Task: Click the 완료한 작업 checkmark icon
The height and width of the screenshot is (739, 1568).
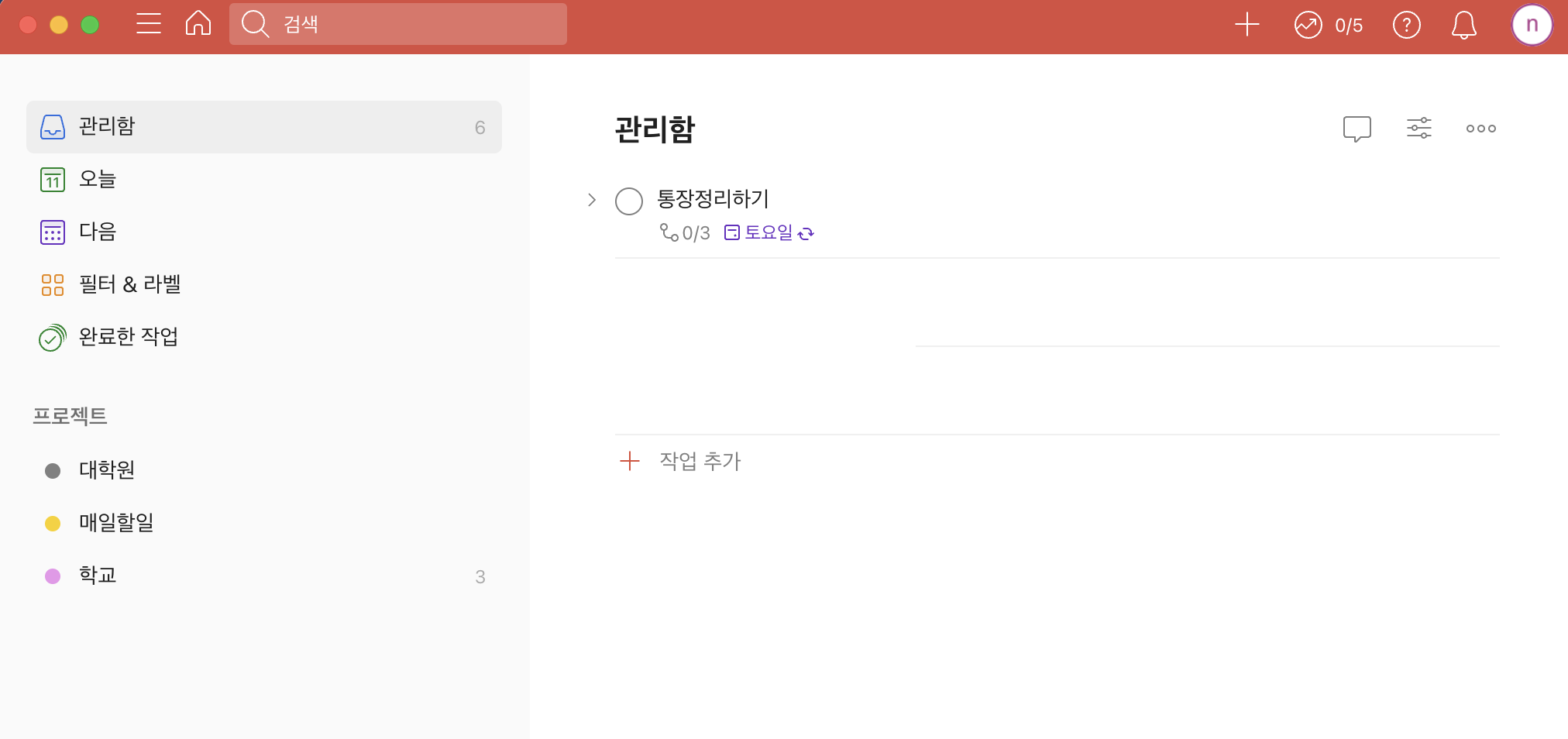Action: [x=53, y=338]
